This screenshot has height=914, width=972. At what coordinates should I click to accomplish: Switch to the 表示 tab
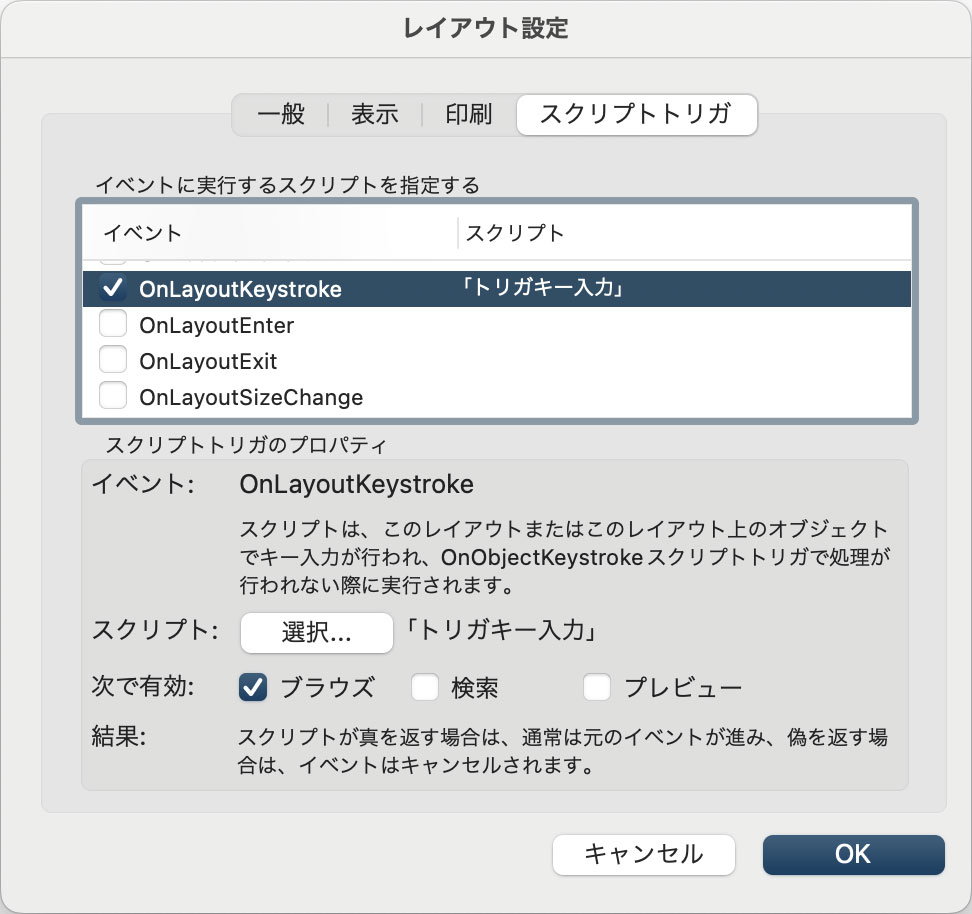click(374, 115)
